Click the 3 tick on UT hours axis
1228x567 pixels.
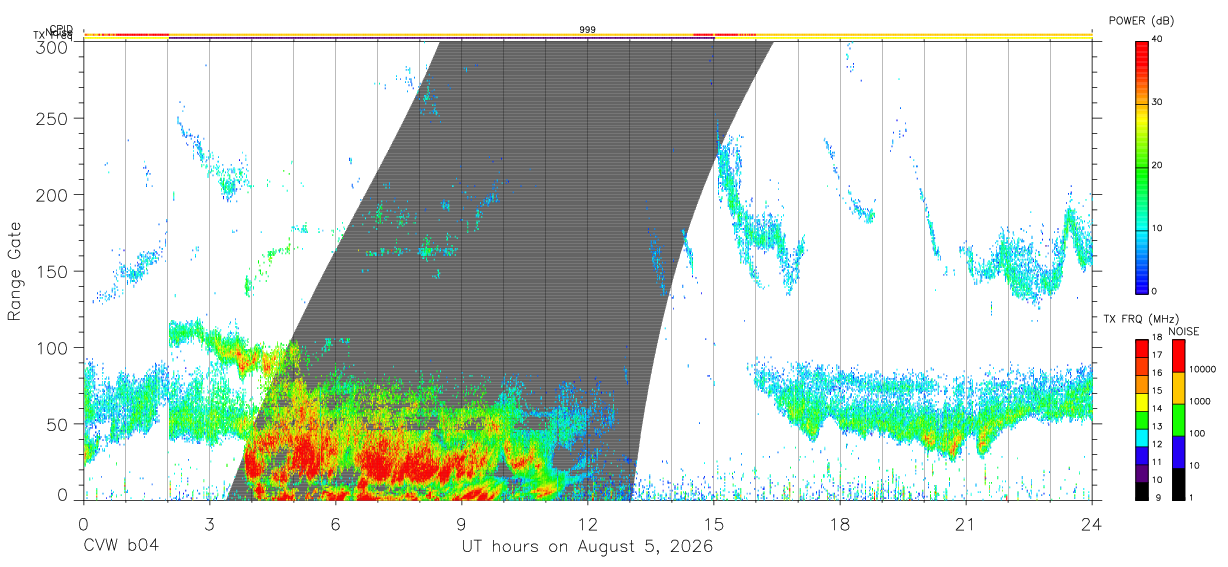(209, 523)
